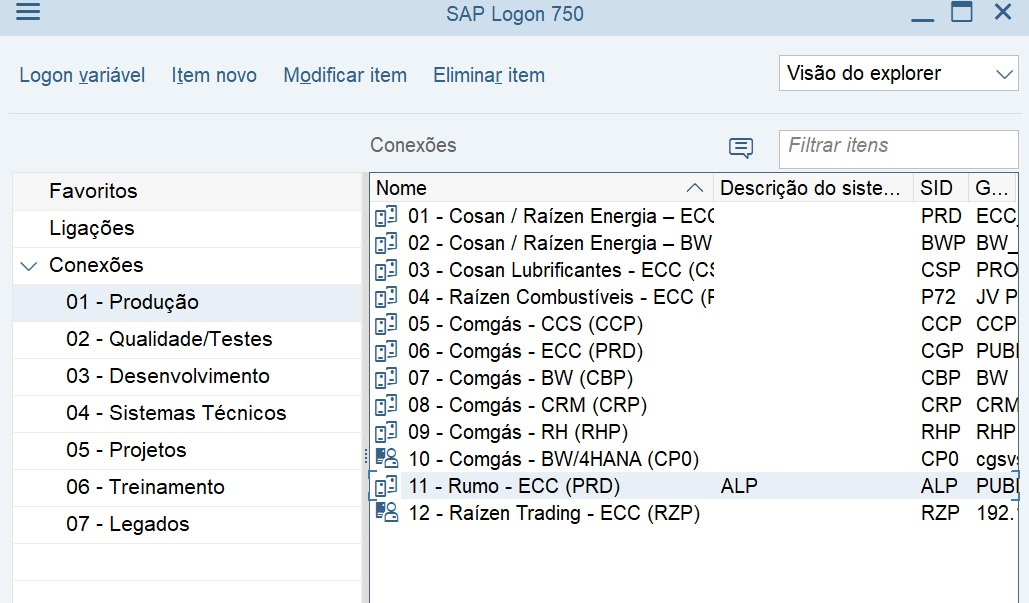Click the G... column header
This screenshot has height=603, width=1029.
tap(993, 188)
